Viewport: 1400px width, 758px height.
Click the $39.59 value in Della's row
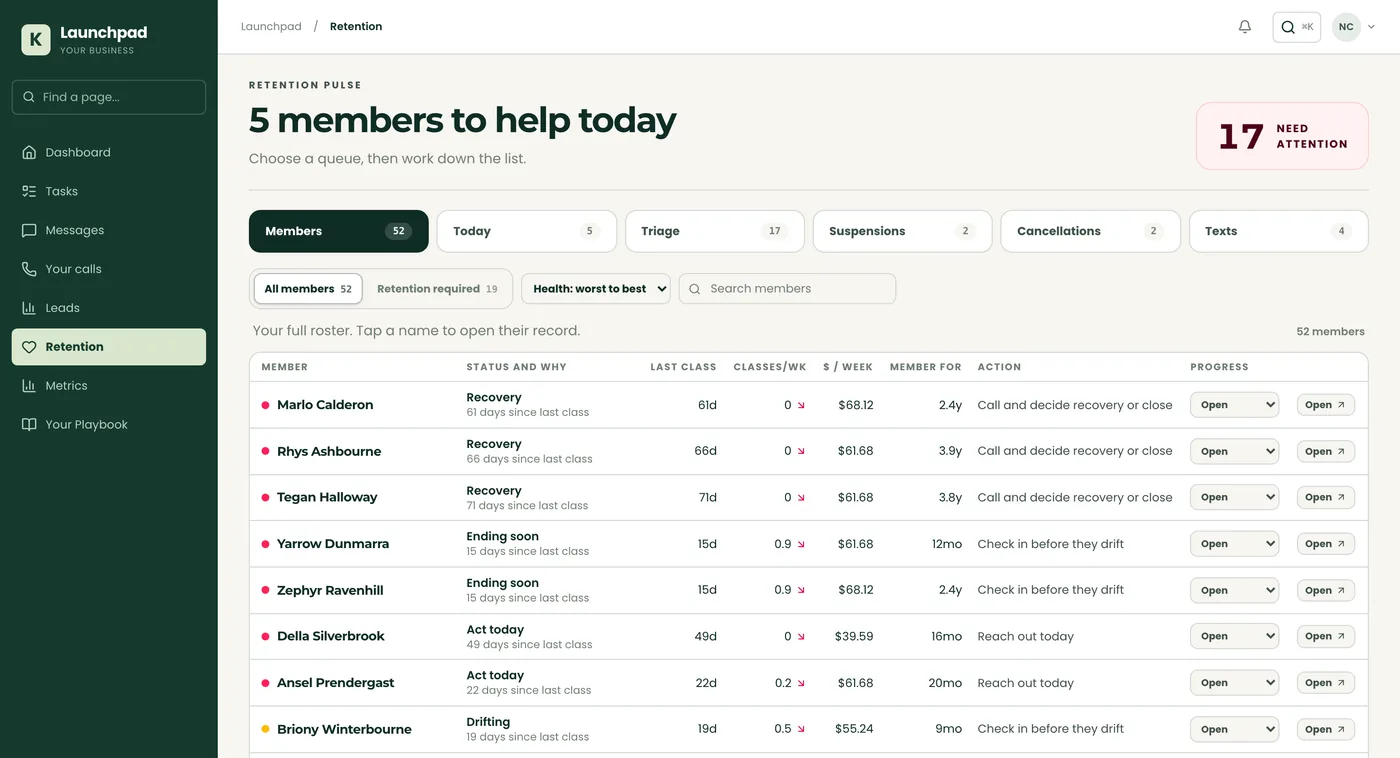point(855,636)
